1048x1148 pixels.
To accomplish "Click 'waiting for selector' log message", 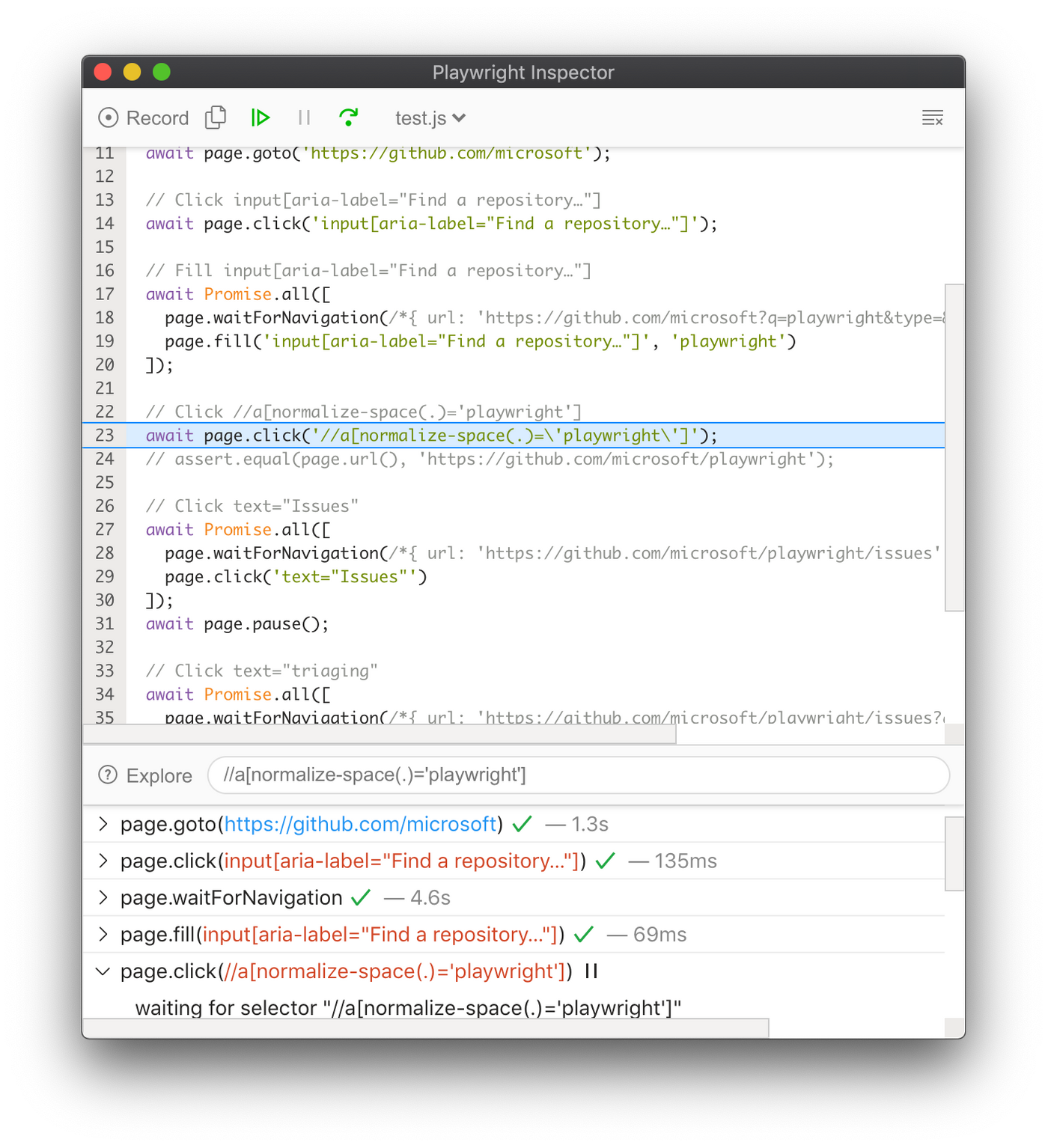I will pyautogui.click(x=408, y=1007).
